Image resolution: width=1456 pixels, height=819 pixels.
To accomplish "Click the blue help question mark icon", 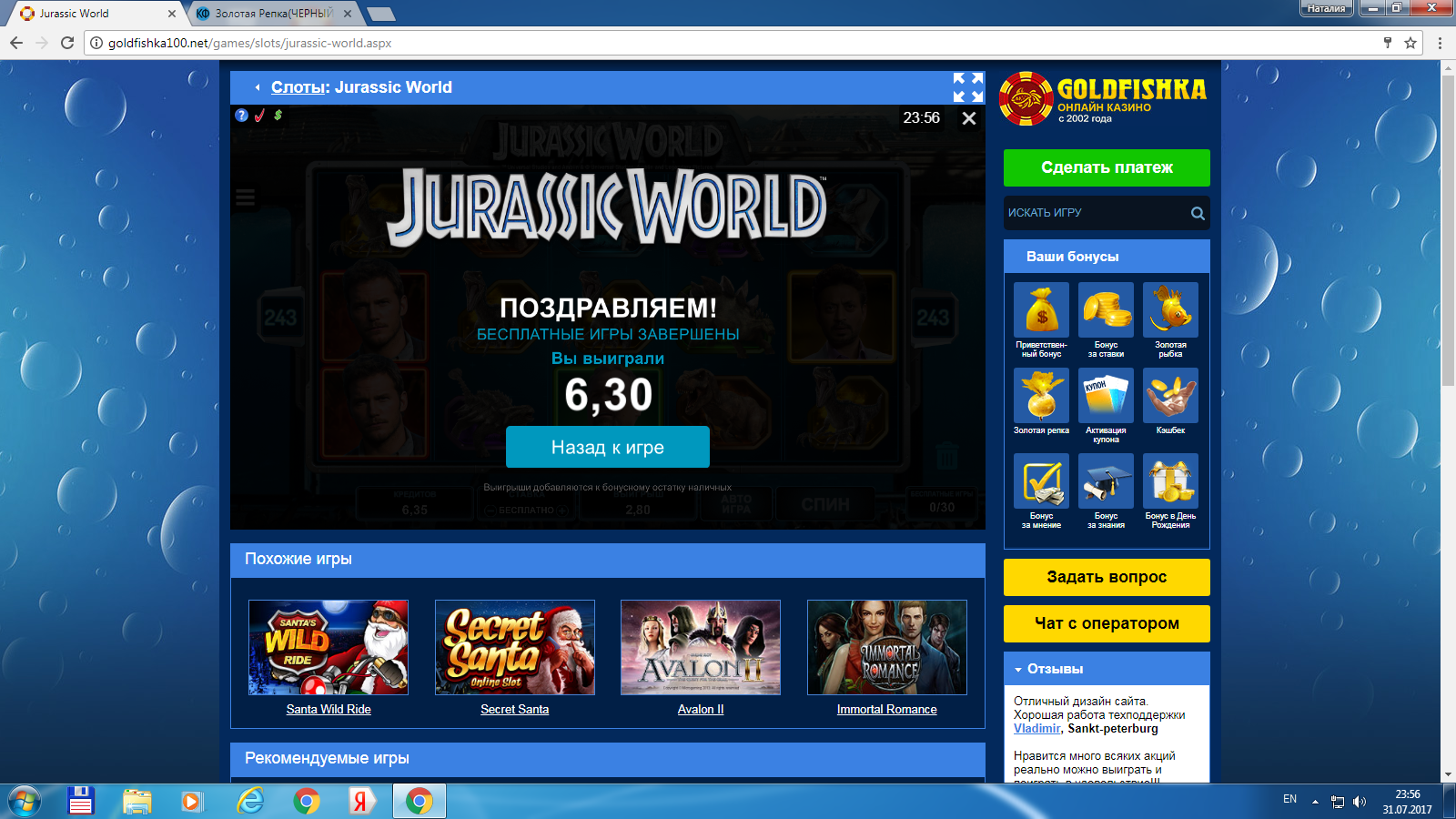I will (x=241, y=116).
